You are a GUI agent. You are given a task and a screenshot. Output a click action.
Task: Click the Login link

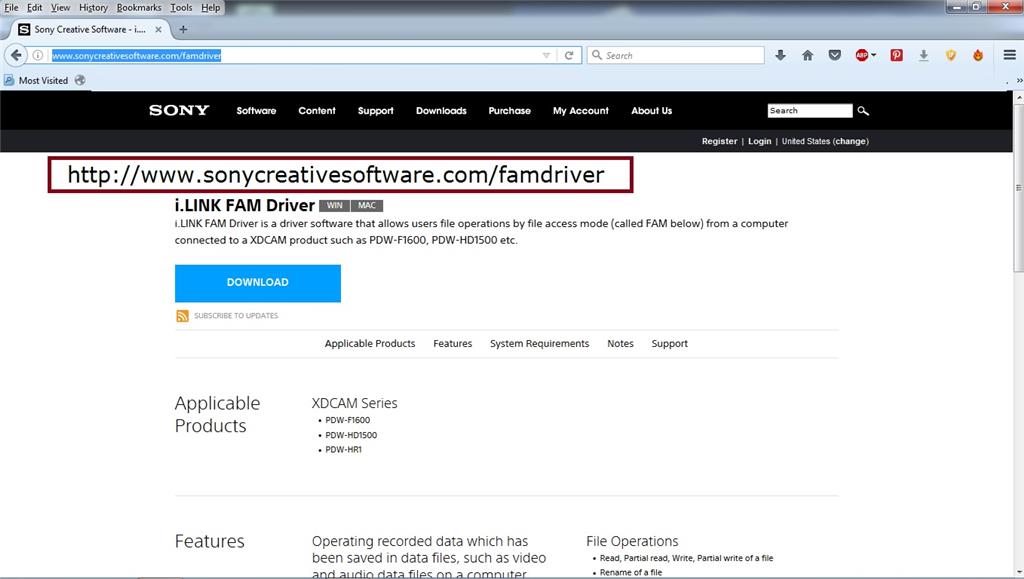pyautogui.click(x=760, y=141)
